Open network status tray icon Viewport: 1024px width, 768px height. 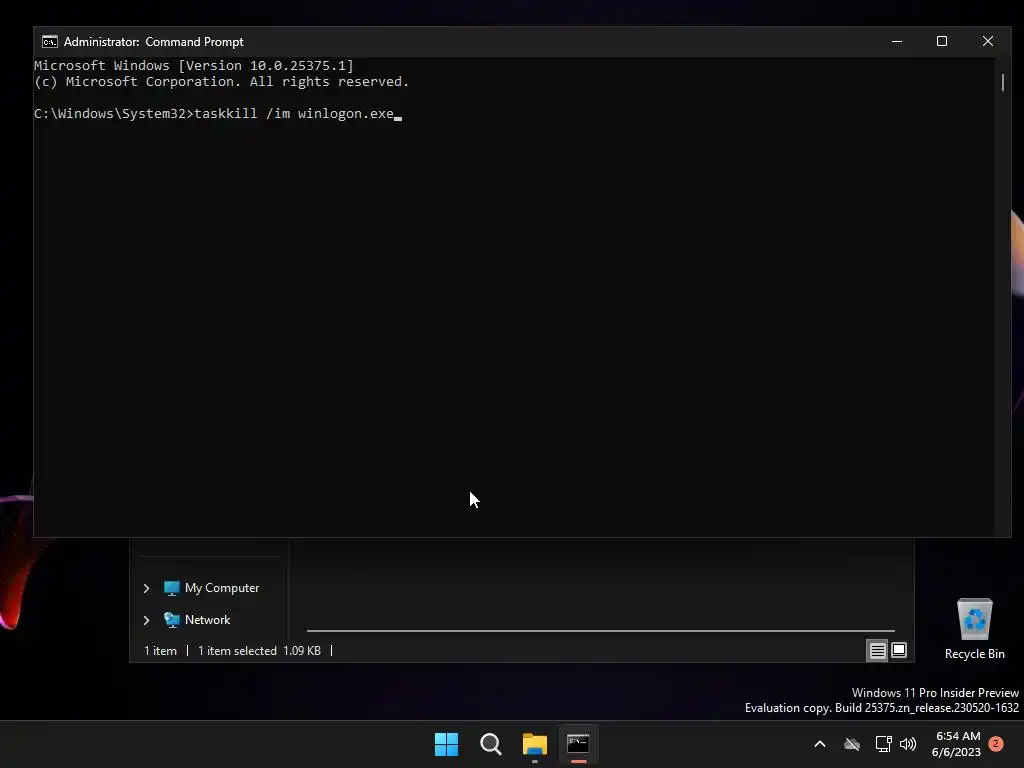883,744
